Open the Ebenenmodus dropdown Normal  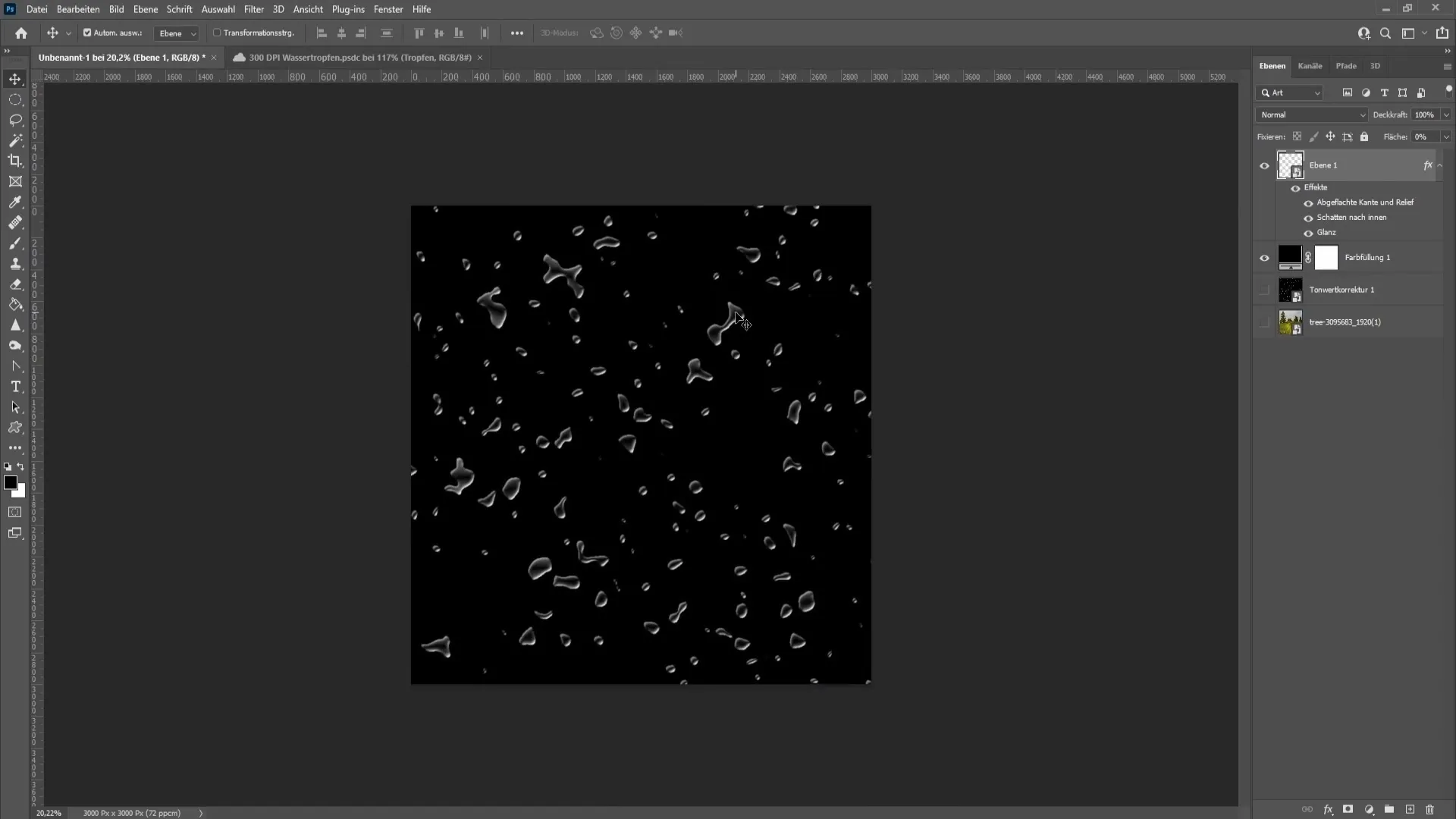[1311, 113]
